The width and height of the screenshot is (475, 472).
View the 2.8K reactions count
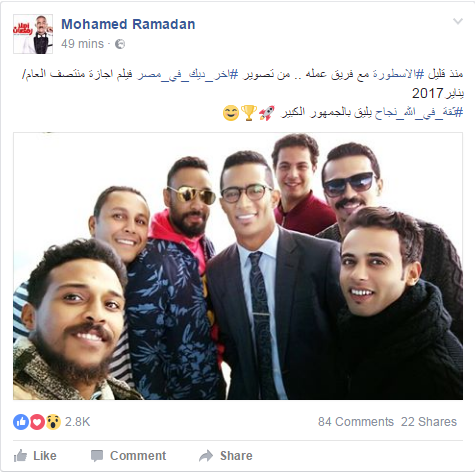coord(77,422)
